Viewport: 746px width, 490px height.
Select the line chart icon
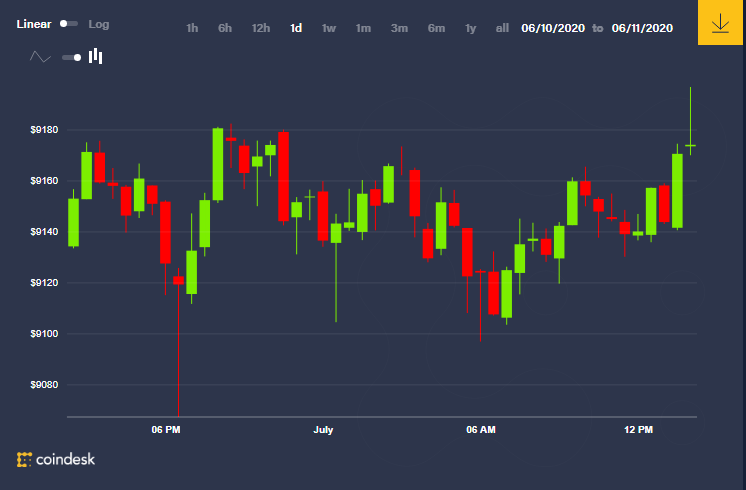coord(40,57)
